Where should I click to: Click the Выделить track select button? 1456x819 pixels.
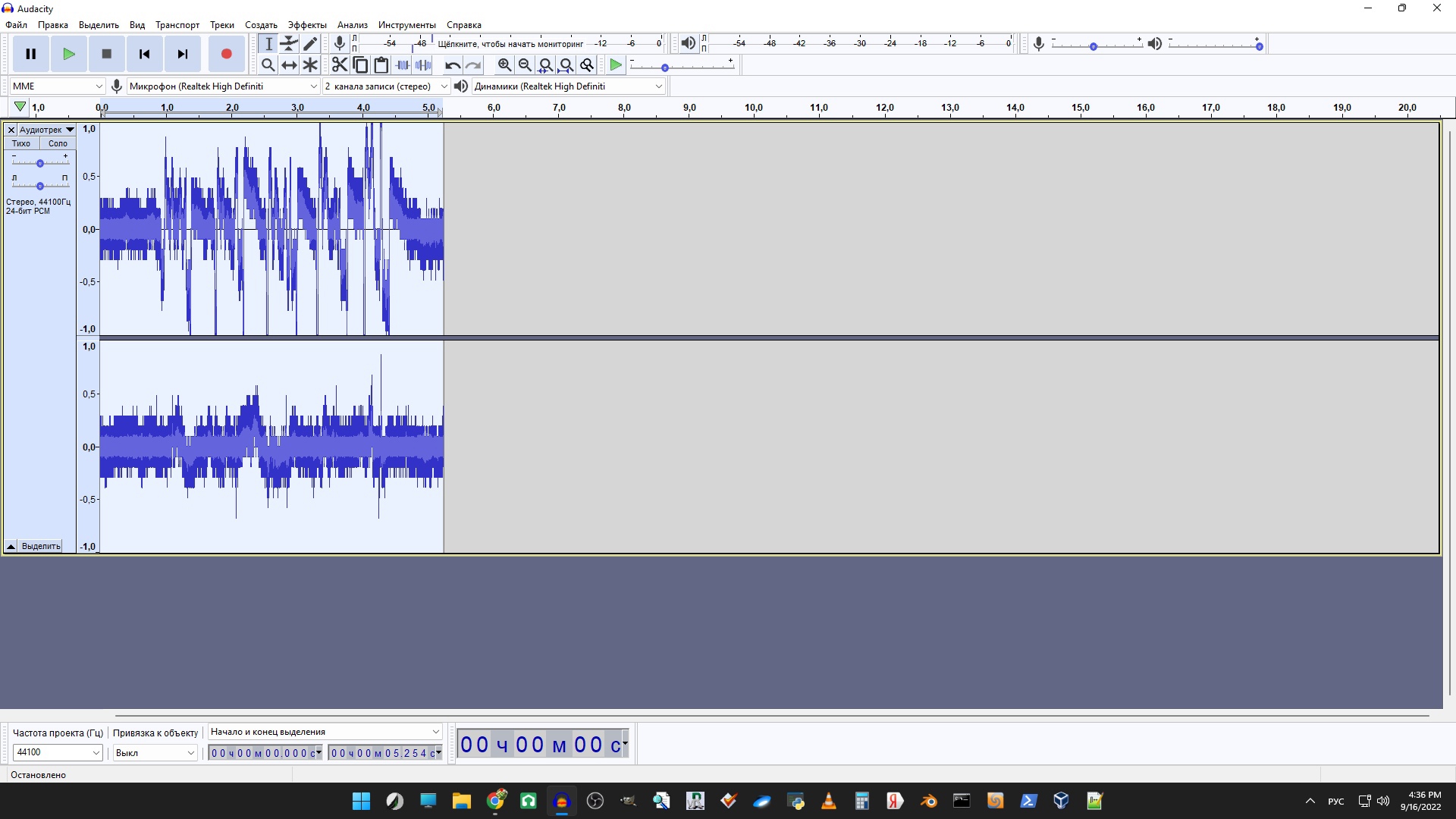tap(41, 546)
